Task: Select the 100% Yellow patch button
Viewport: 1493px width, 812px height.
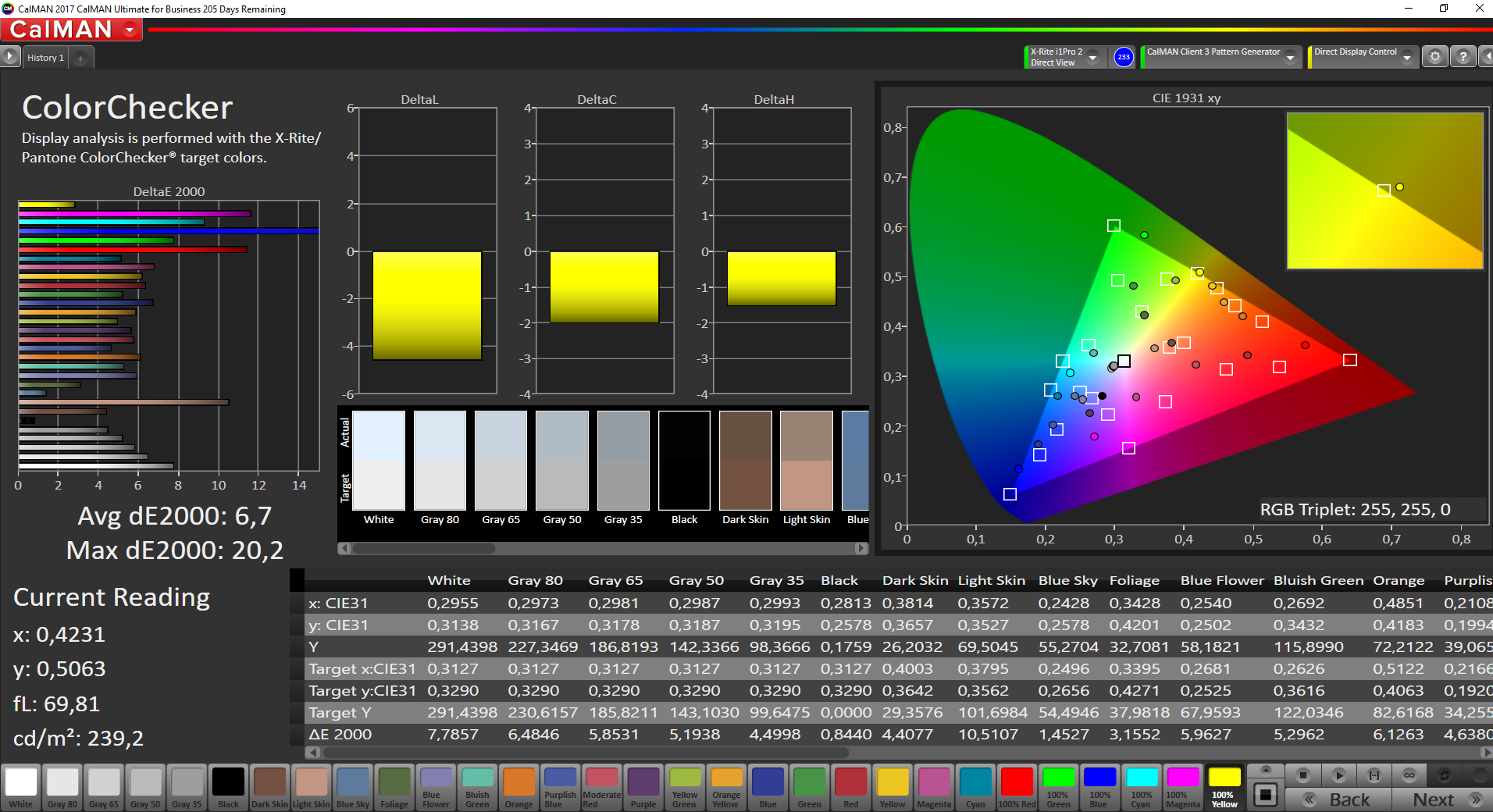Action: click(1224, 787)
